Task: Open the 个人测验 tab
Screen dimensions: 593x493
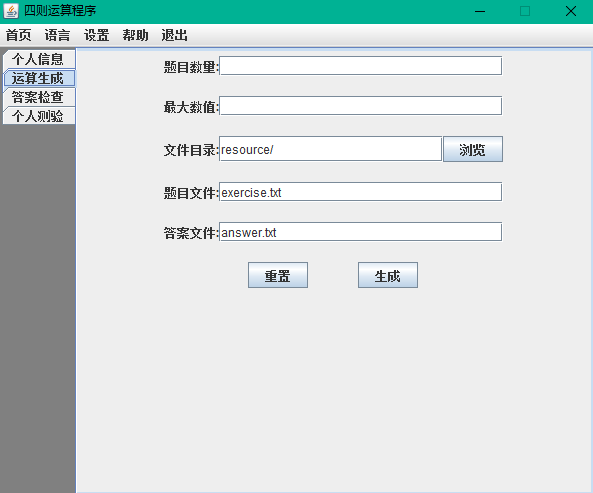Action: [x=39, y=116]
